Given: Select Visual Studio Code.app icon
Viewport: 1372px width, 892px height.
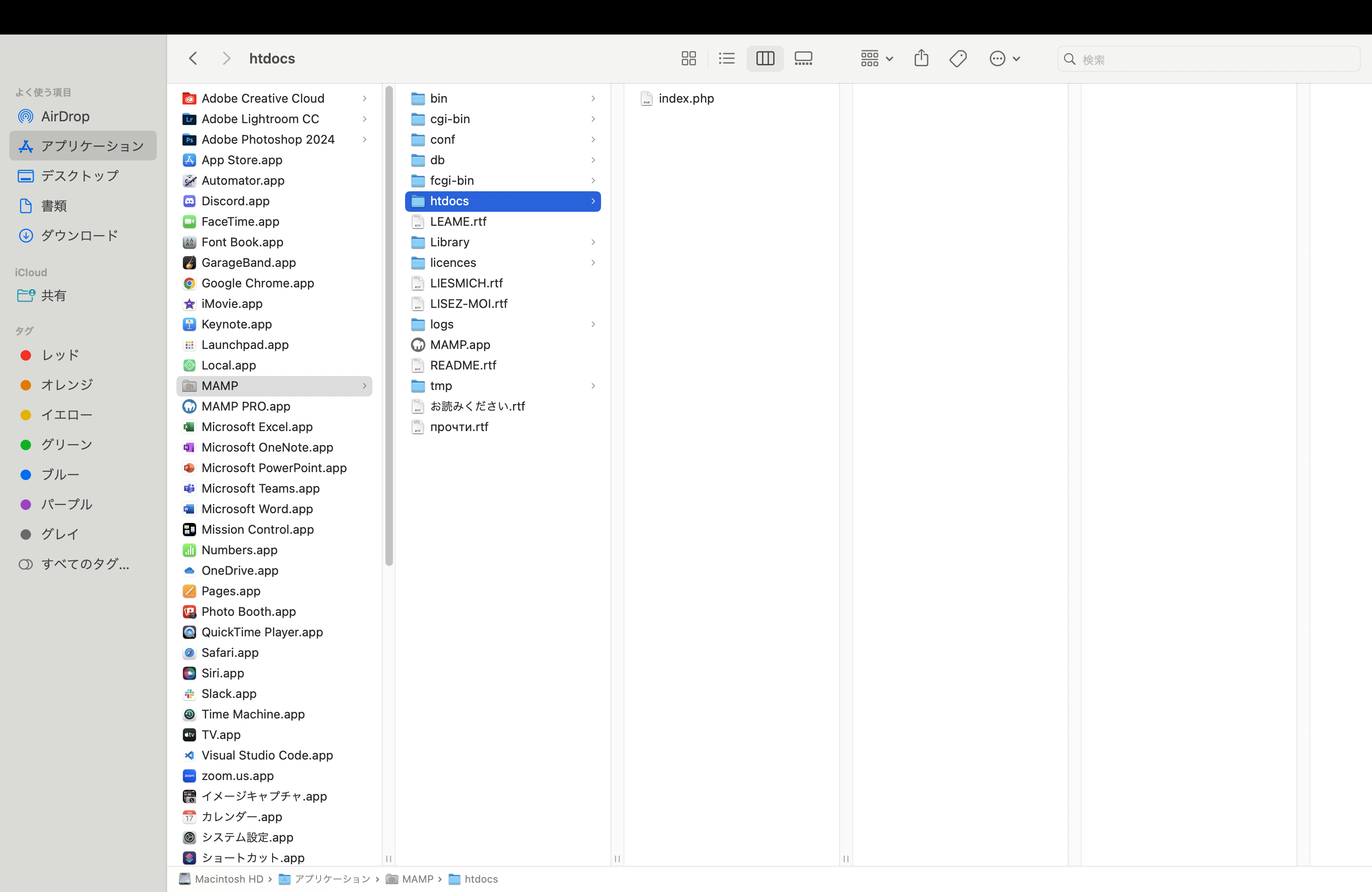Looking at the screenshot, I should pyautogui.click(x=189, y=755).
